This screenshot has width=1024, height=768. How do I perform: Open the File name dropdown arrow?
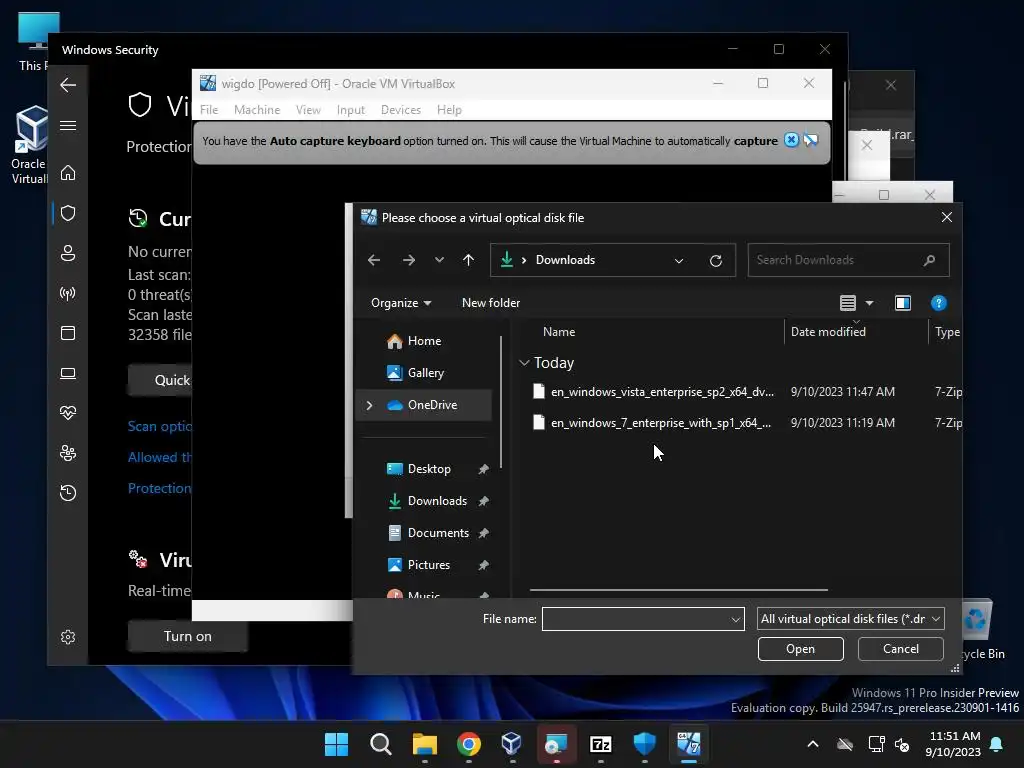[x=735, y=619]
